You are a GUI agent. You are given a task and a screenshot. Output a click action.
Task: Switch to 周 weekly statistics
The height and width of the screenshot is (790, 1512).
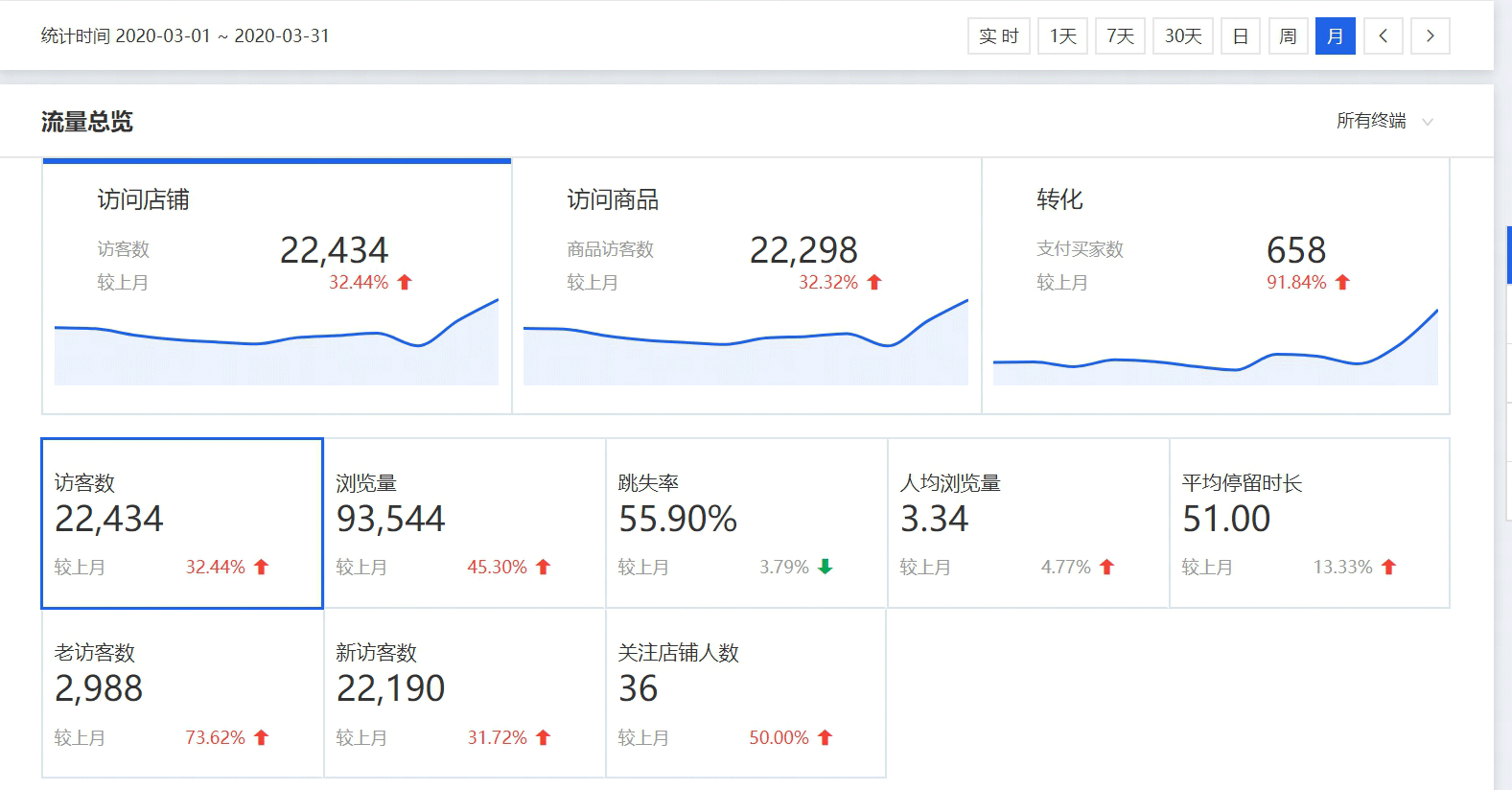(1288, 36)
